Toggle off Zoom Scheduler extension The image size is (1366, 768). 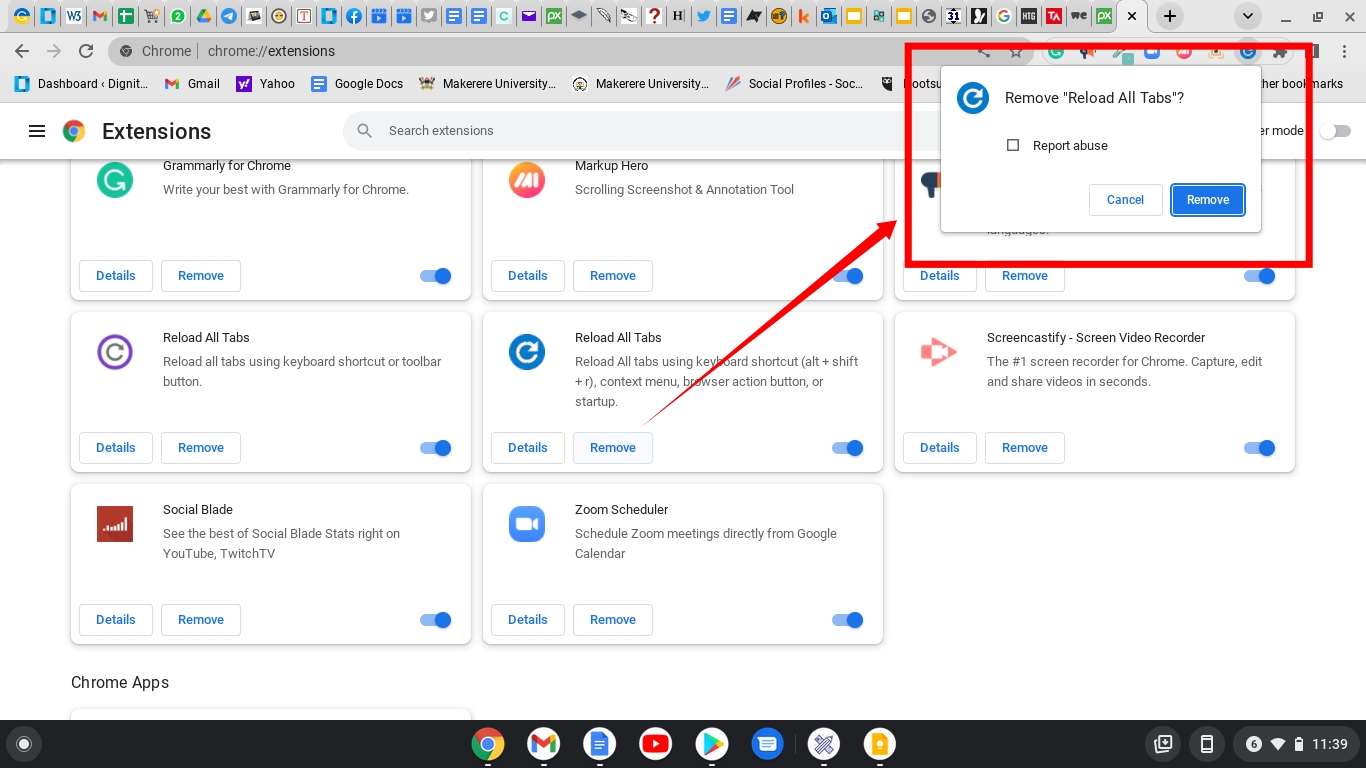(848, 620)
